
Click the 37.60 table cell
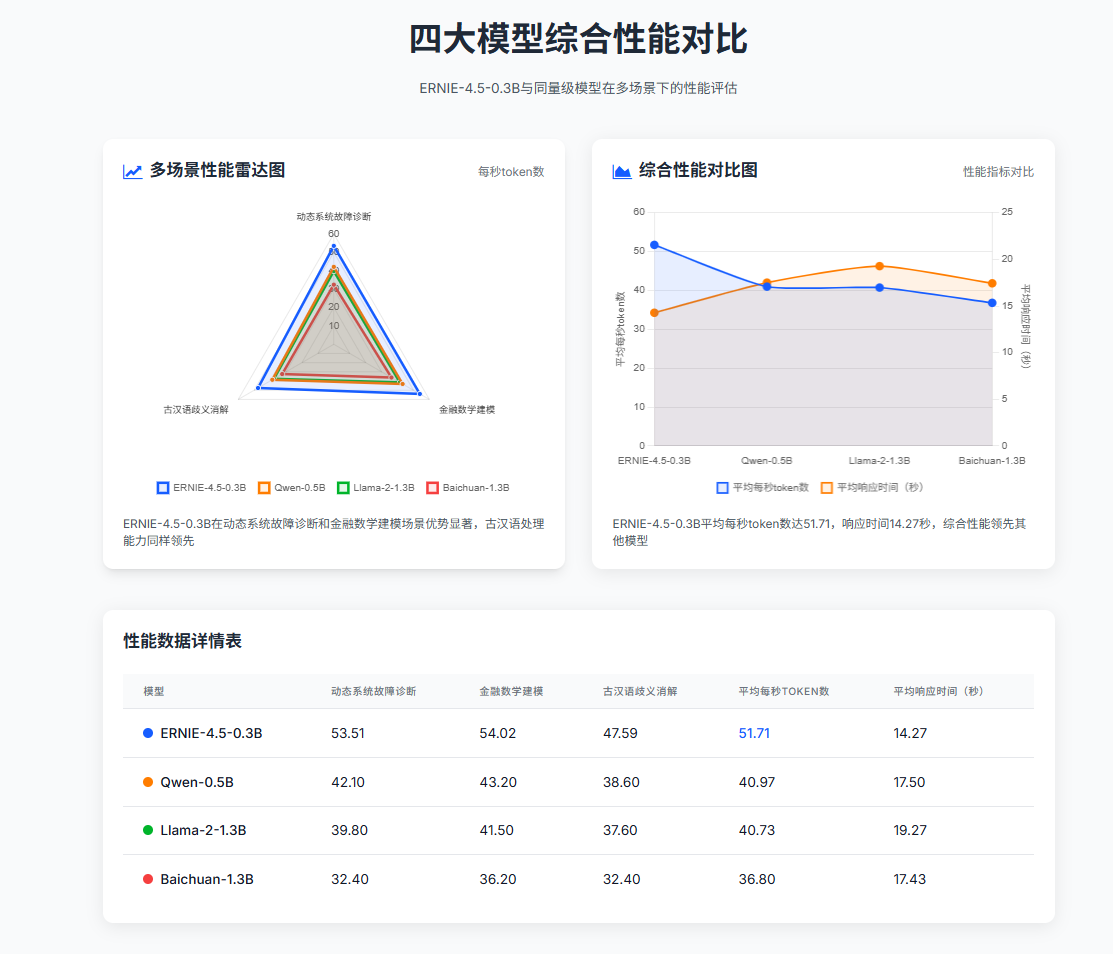620,830
